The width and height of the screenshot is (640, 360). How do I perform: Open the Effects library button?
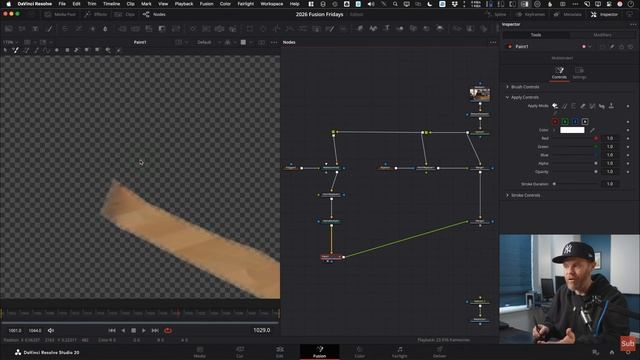click(96, 14)
